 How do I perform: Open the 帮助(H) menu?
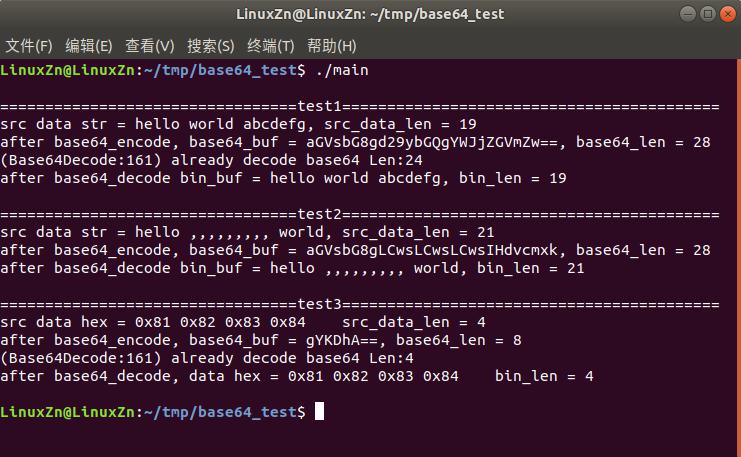[332, 46]
